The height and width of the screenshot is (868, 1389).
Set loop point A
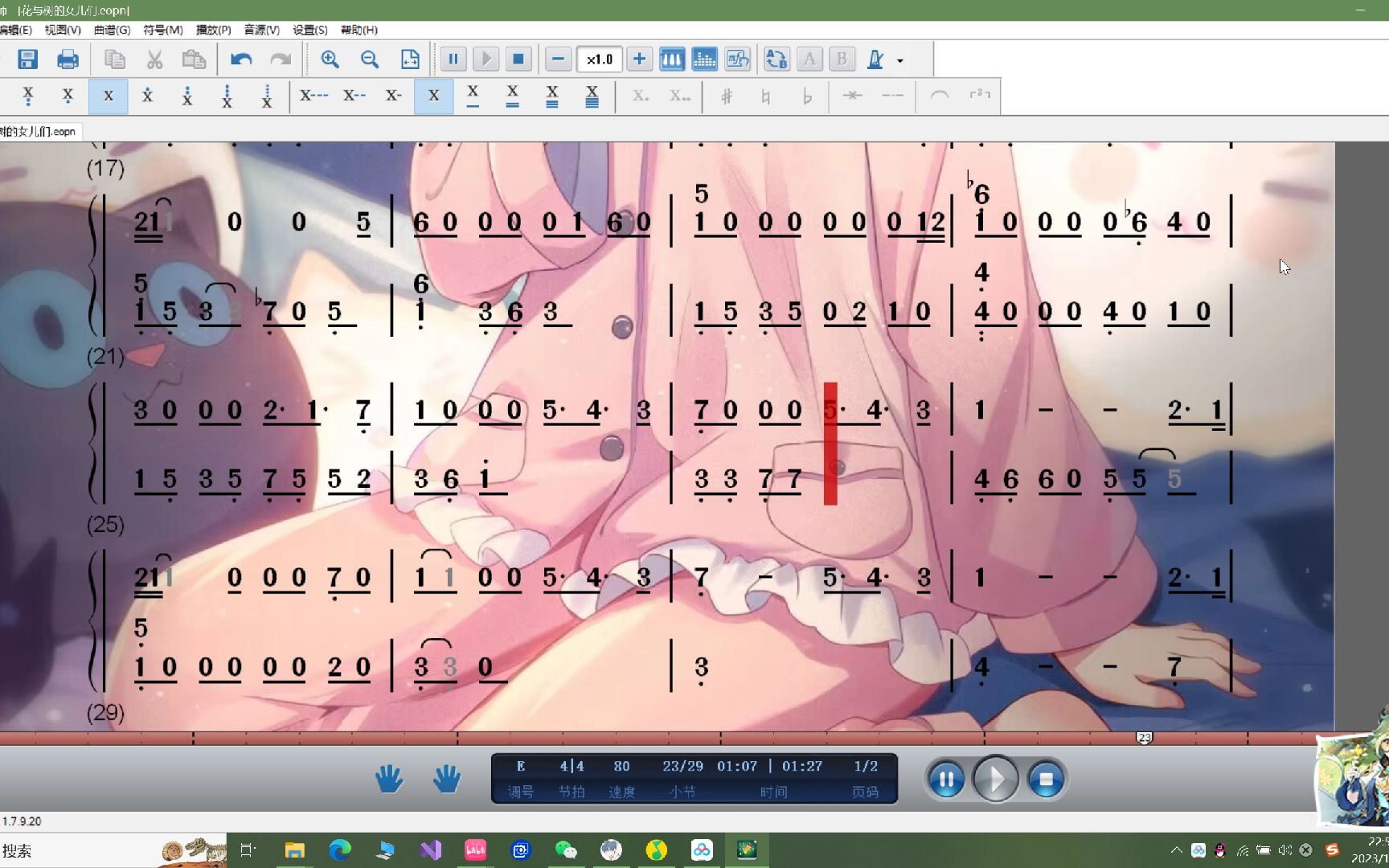[809, 59]
